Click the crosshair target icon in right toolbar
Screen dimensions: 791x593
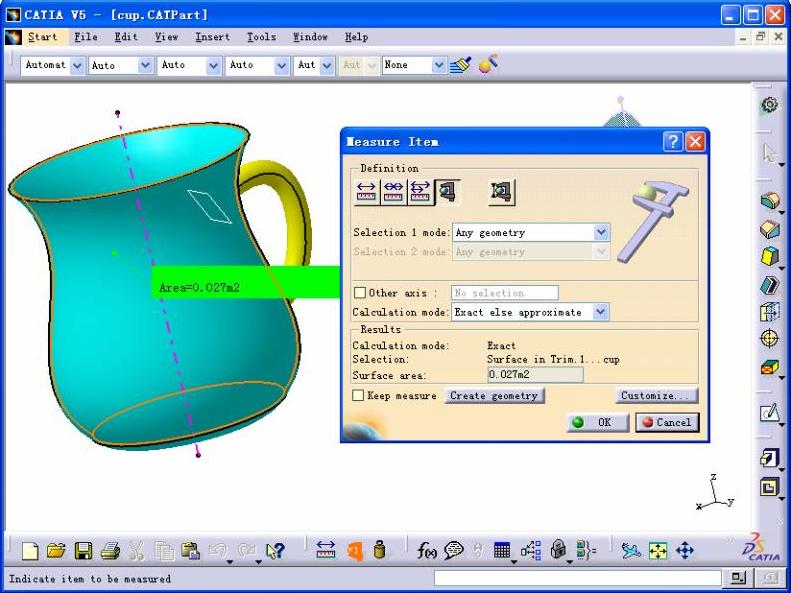[769, 339]
